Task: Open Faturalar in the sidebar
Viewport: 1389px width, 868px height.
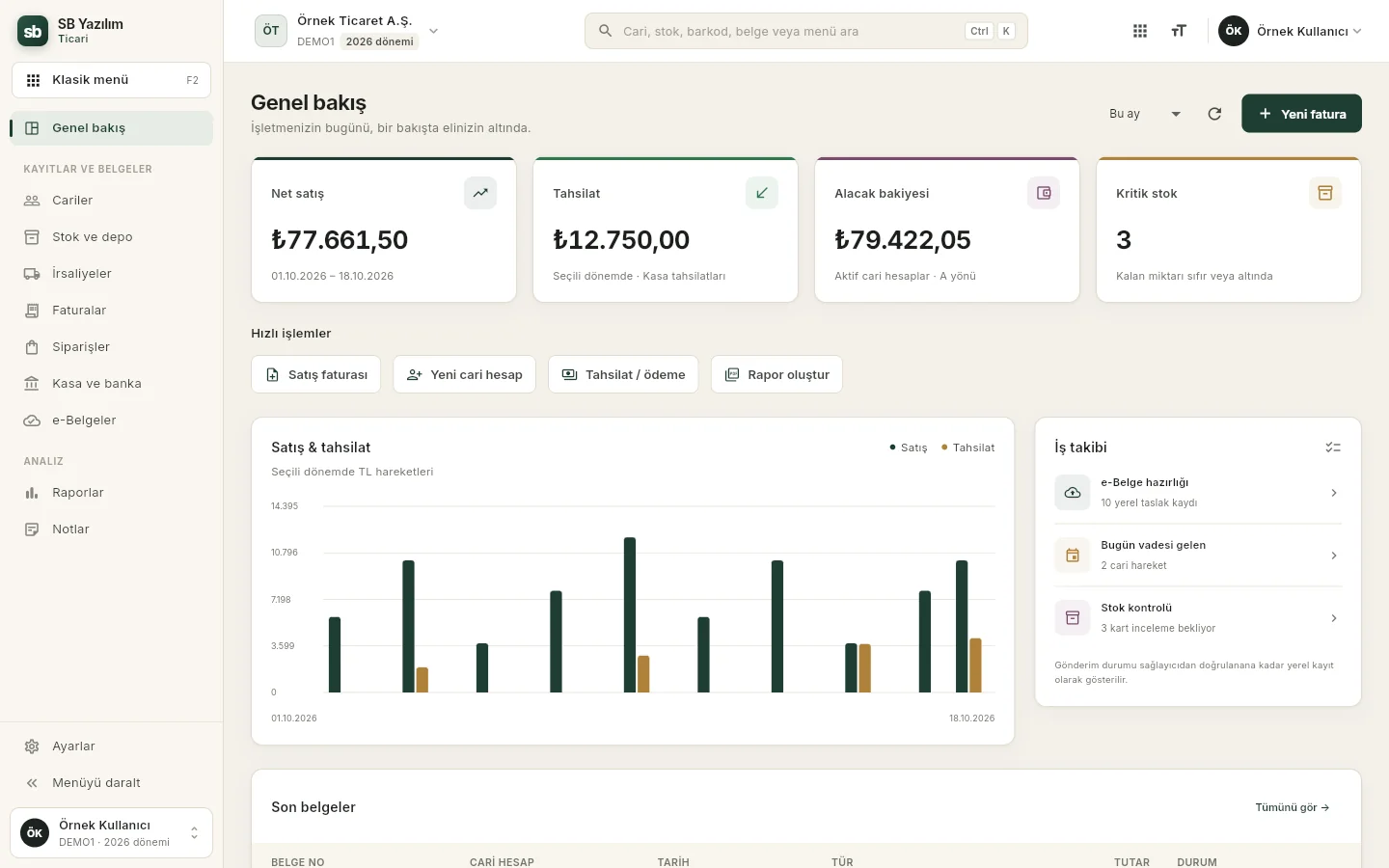Action: [112, 311]
